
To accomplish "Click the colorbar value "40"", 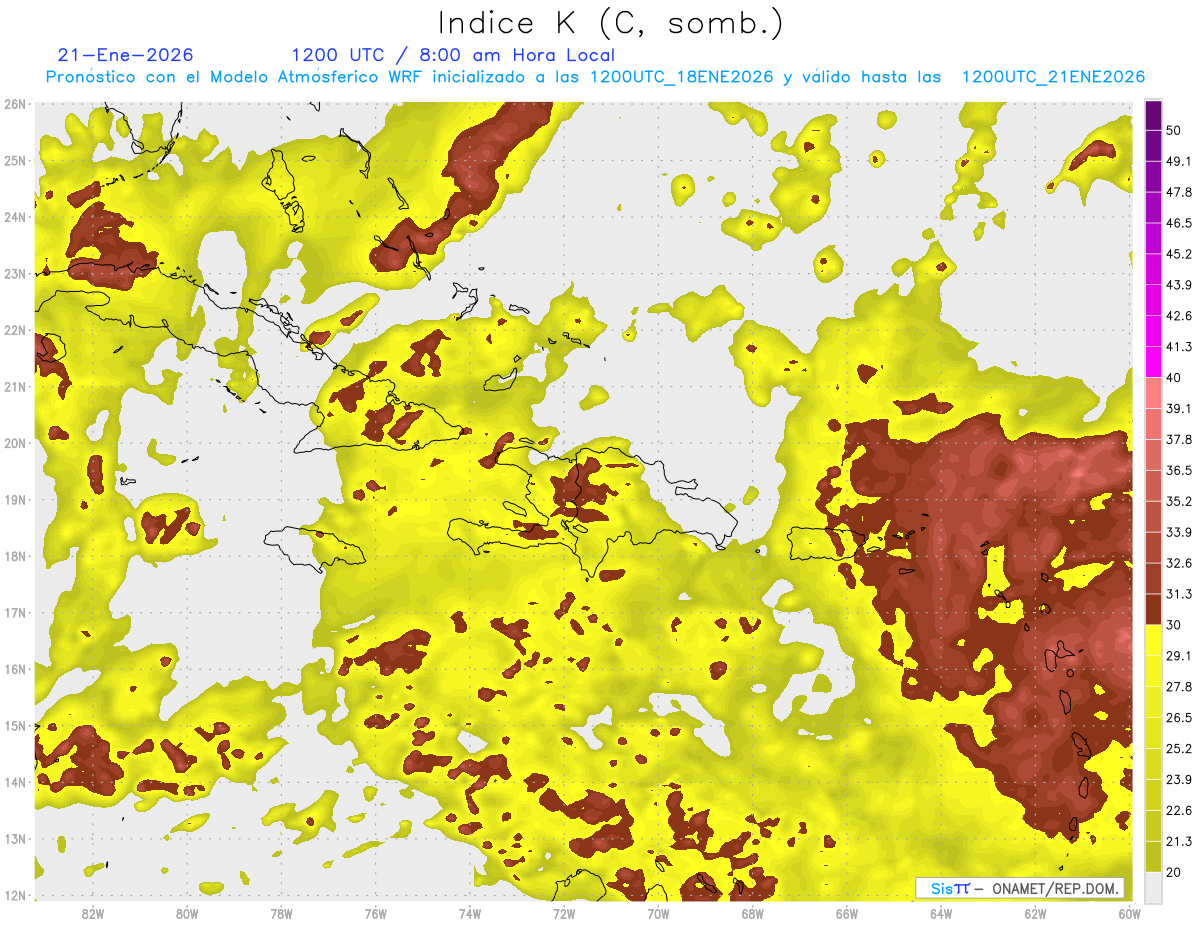I will pyautogui.click(x=1174, y=377).
